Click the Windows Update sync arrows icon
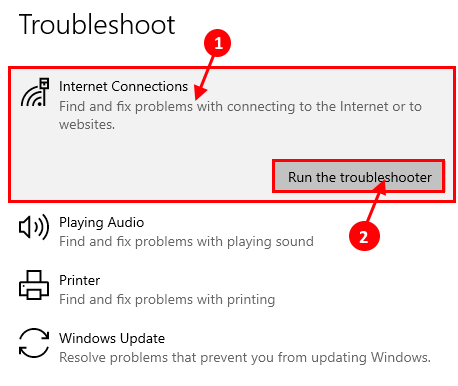Viewport: 458px width, 386px height. click(x=34, y=343)
